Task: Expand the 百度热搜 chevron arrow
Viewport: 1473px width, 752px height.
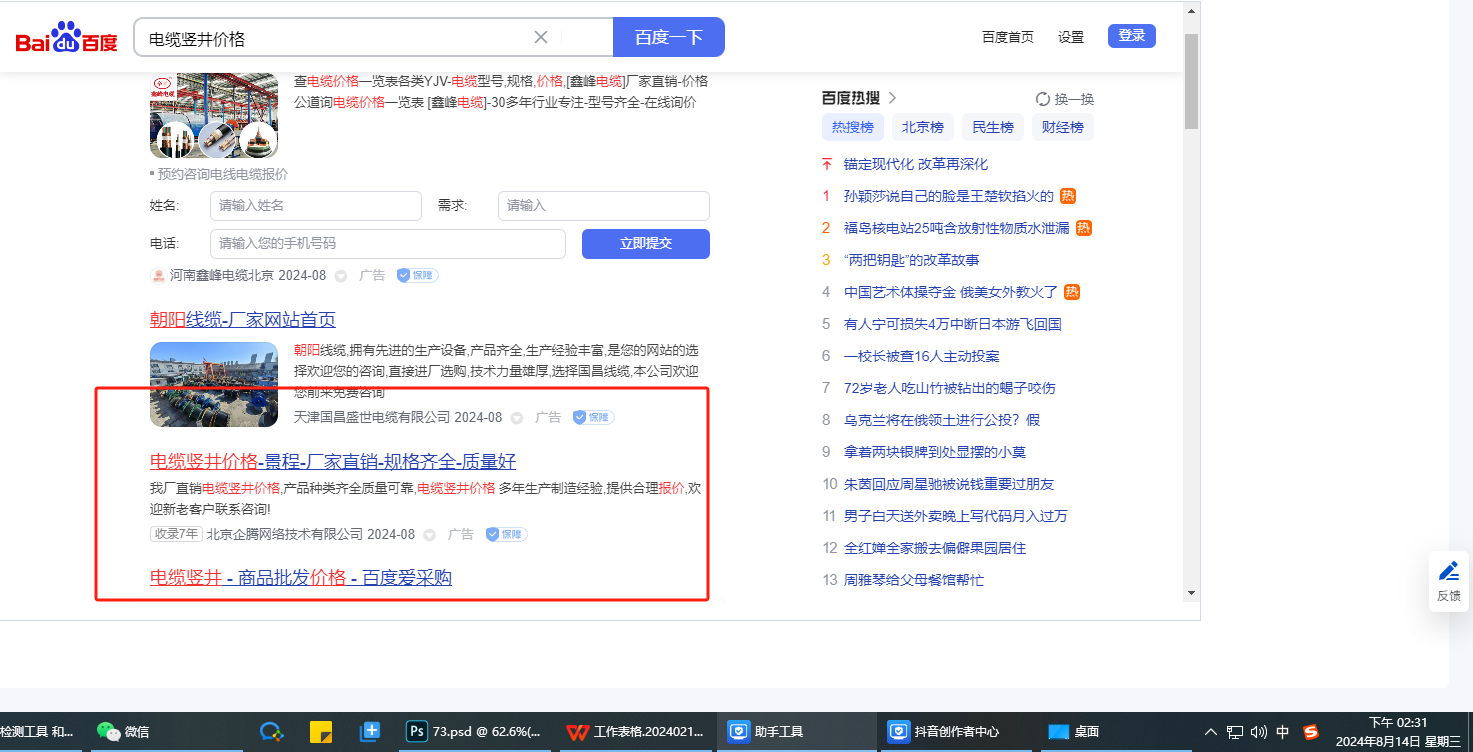Action: click(893, 98)
